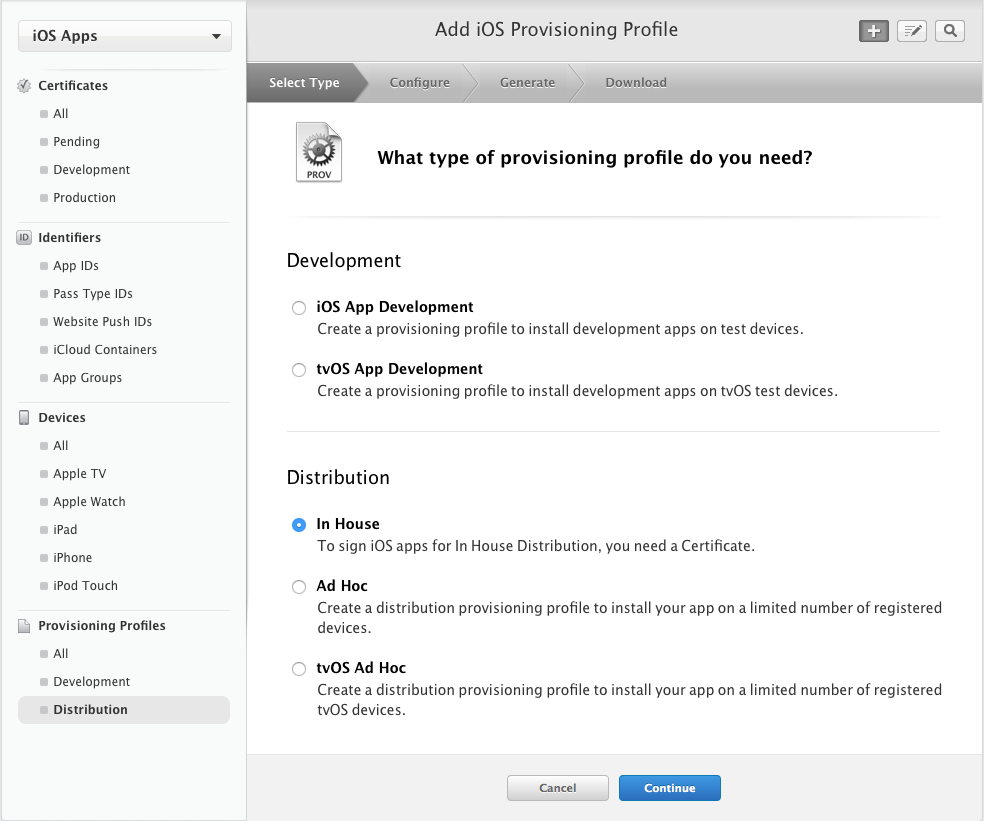Image resolution: width=984 pixels, height=821 pixels.
Task: Click the Provisioning Profiles document icon
Action: (25, 626)
